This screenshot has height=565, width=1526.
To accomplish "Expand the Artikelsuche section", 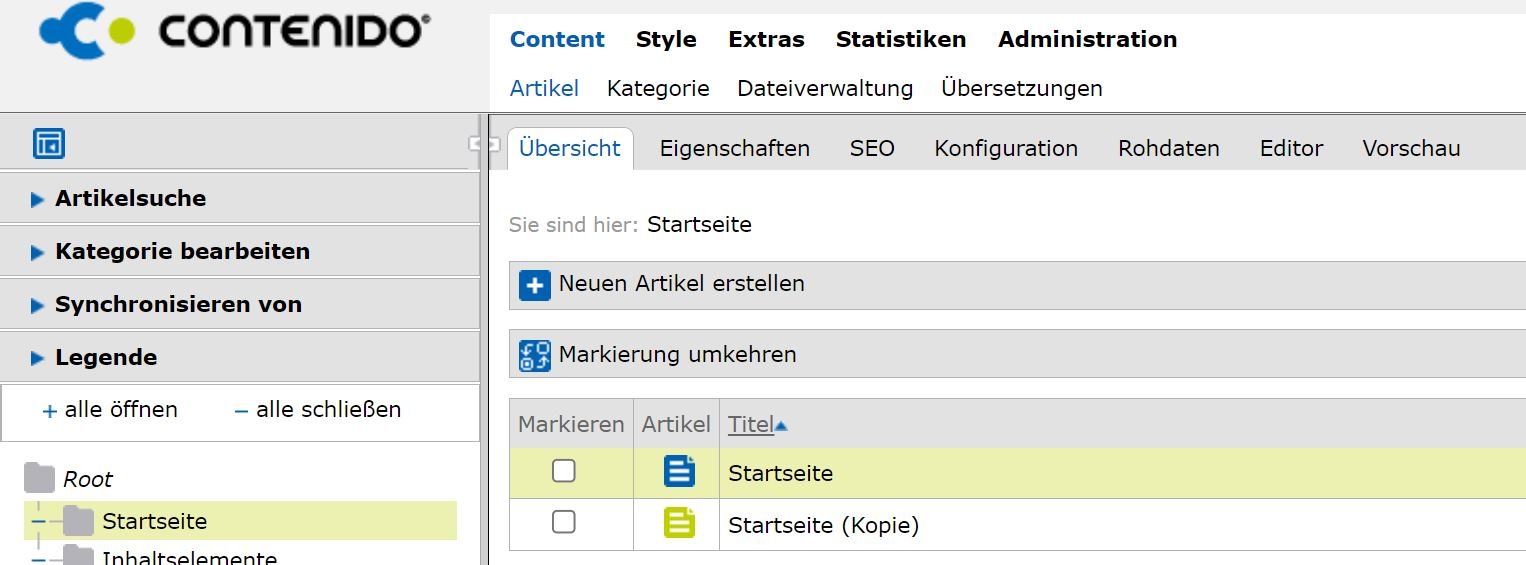I will pos(130,198).
